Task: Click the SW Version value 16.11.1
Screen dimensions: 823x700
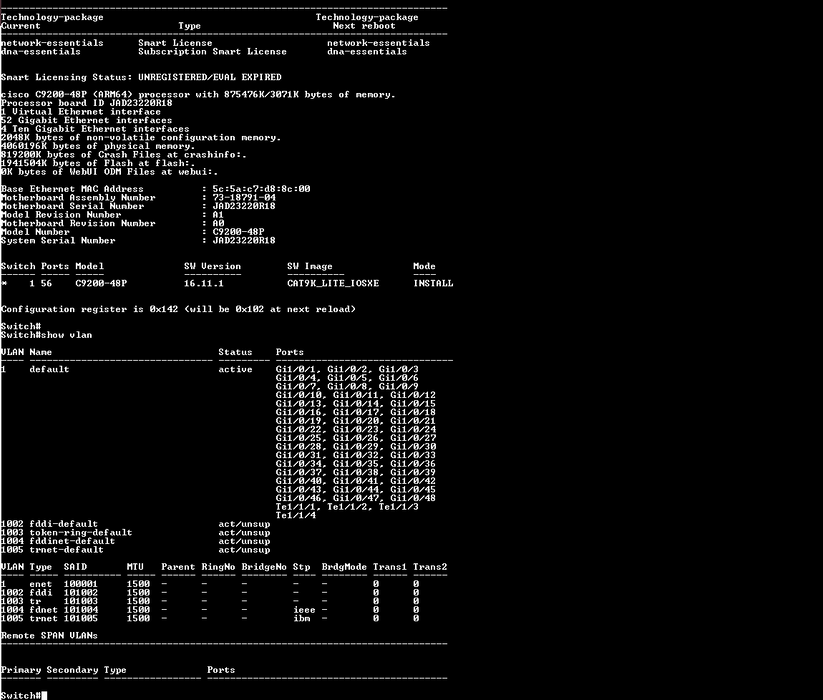Action: [204, 283]
